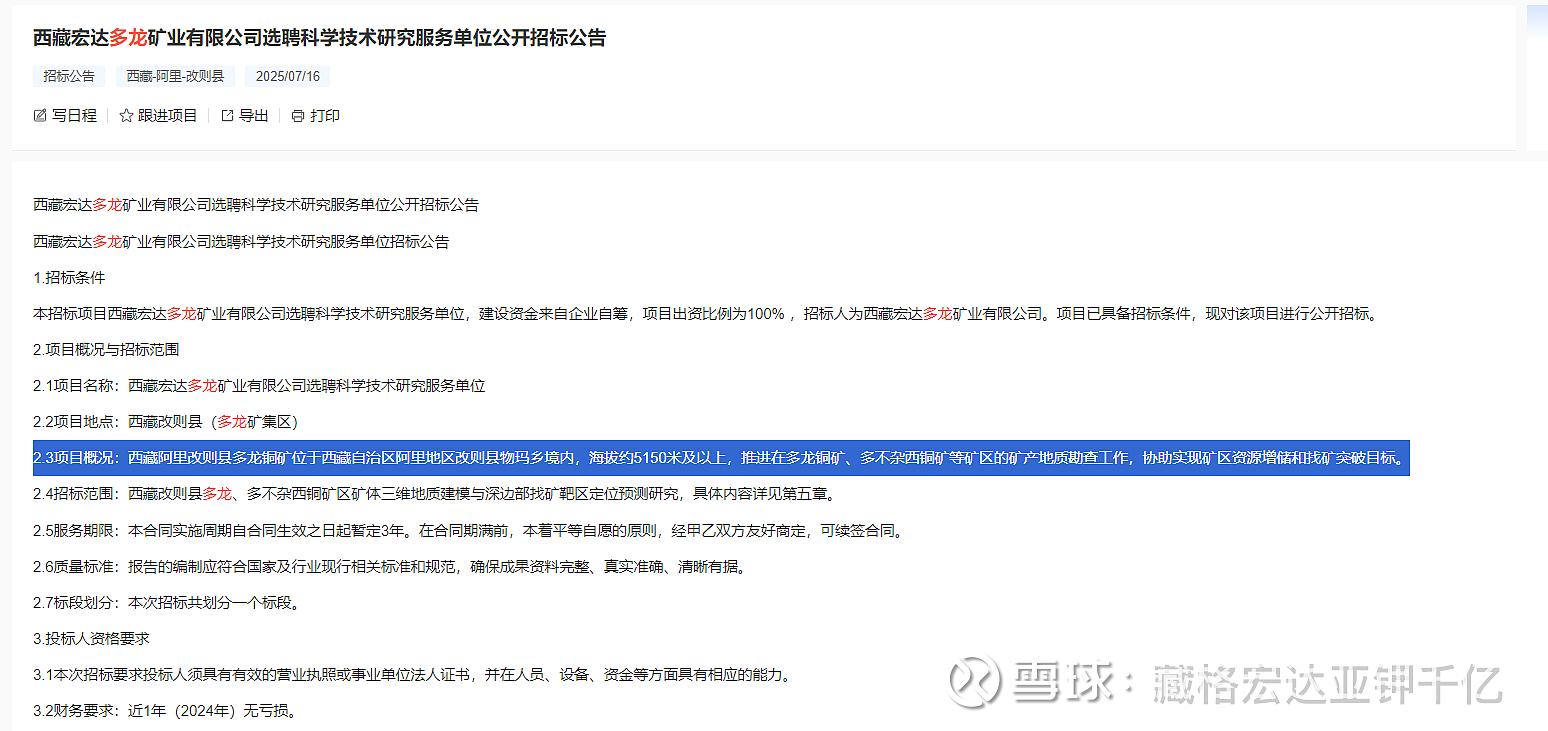Screen dimensions: 1548x731
Task: Click the body line ending 服务单位招标公告
Action: [x=241, y=241]
